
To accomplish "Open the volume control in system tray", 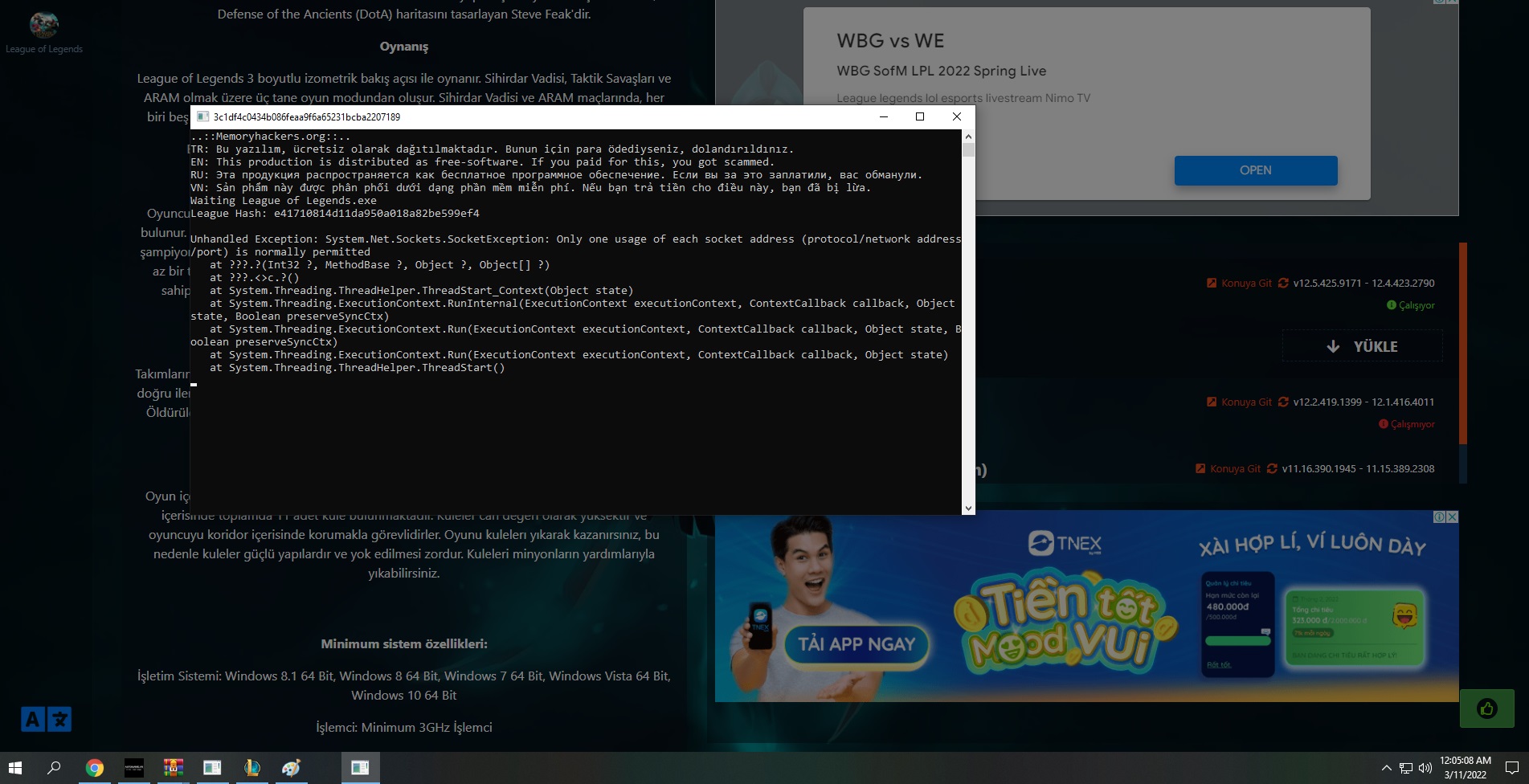I will (1425, 768).
